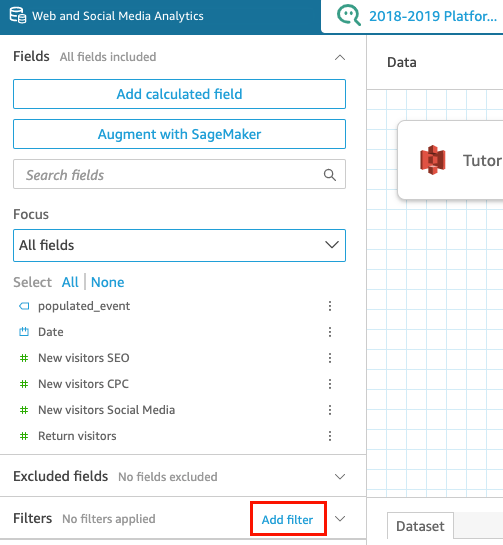Open options menu for New visitors CPC
This screenshot has width=503, height=545.
pyautogui.click(x=330, y=384)
